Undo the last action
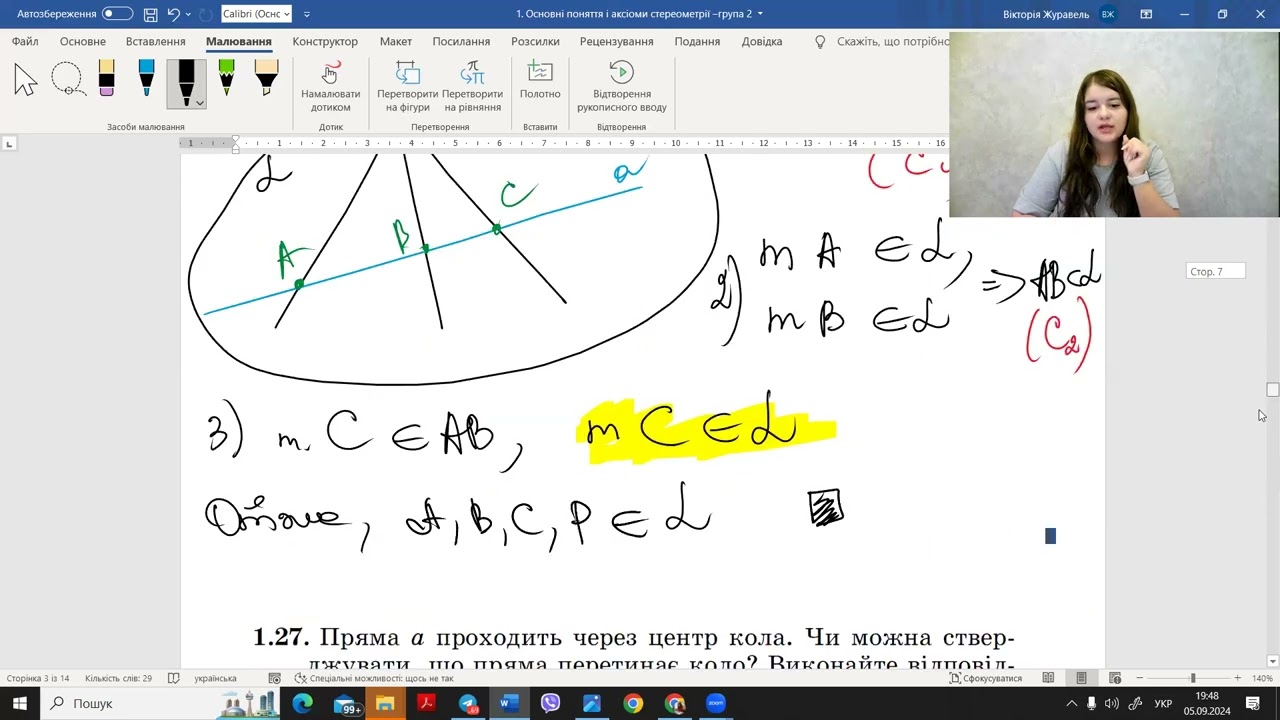The height and width of the screenshot is (720, 1280). click(x=174, y=14)
